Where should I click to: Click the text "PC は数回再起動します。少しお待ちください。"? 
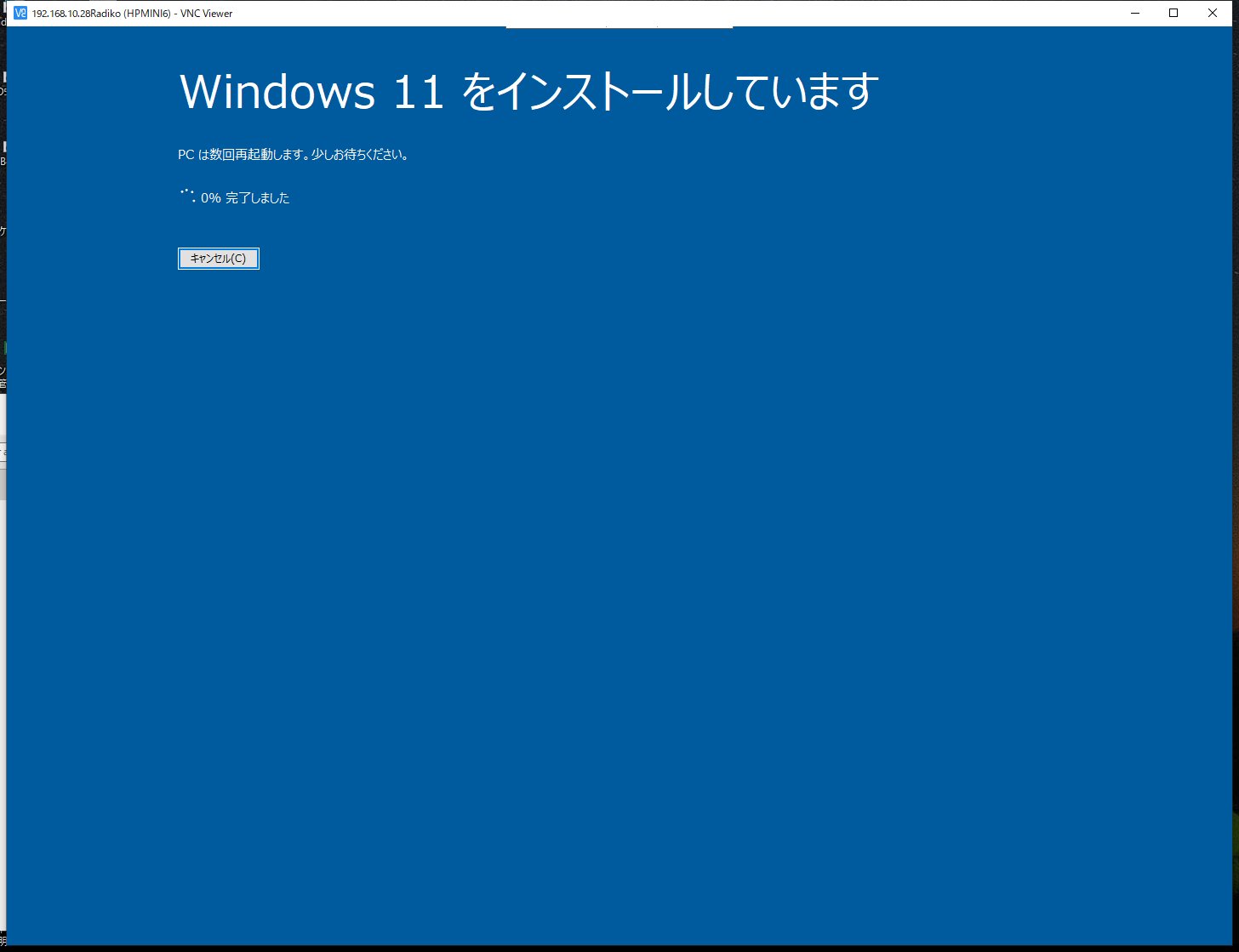pos(294,155)
